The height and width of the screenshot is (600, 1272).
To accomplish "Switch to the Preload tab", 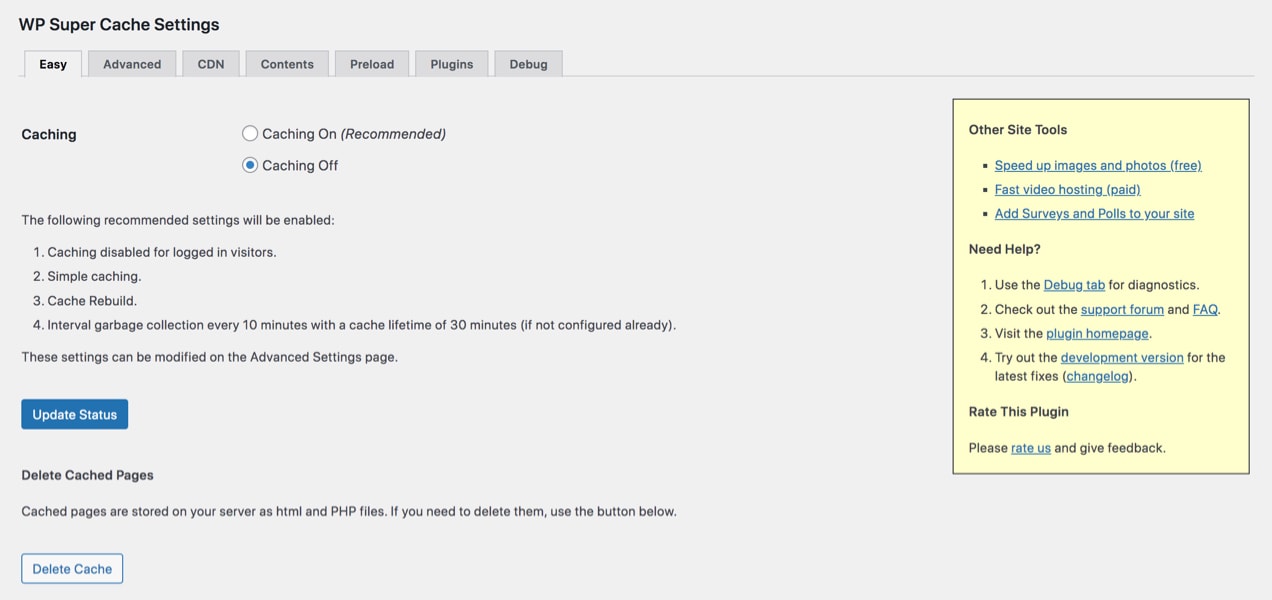I will click(372, 64).
